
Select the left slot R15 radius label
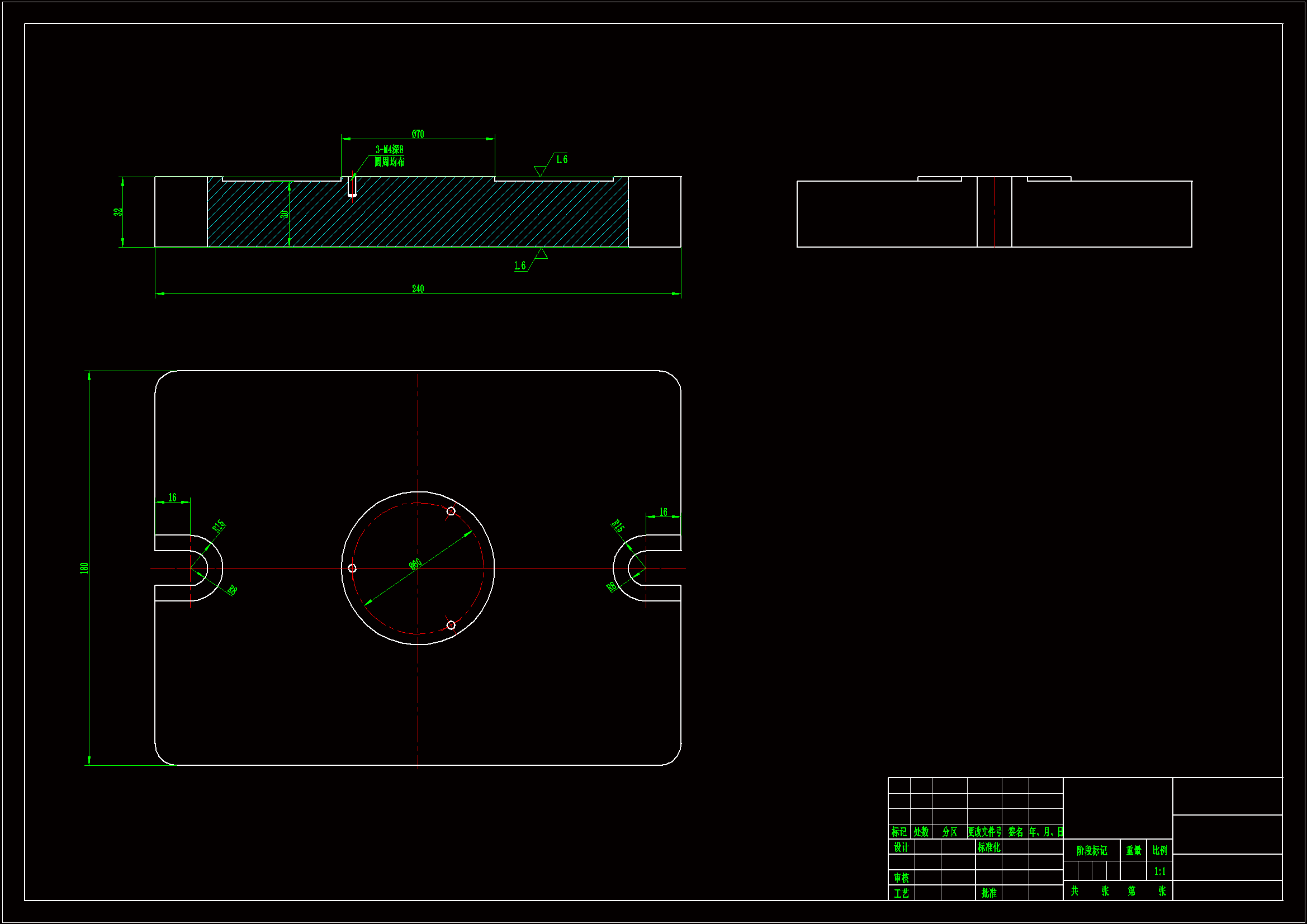219,526
